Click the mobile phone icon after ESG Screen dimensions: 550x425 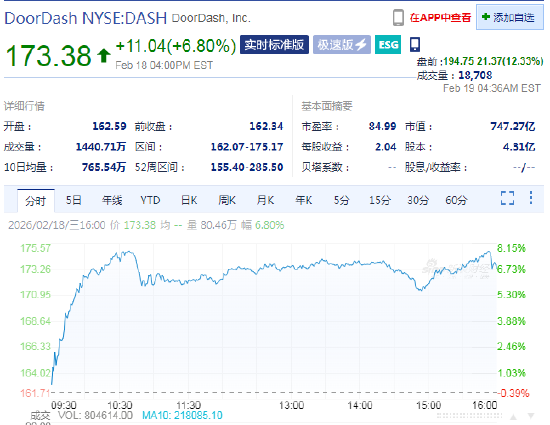415,45
